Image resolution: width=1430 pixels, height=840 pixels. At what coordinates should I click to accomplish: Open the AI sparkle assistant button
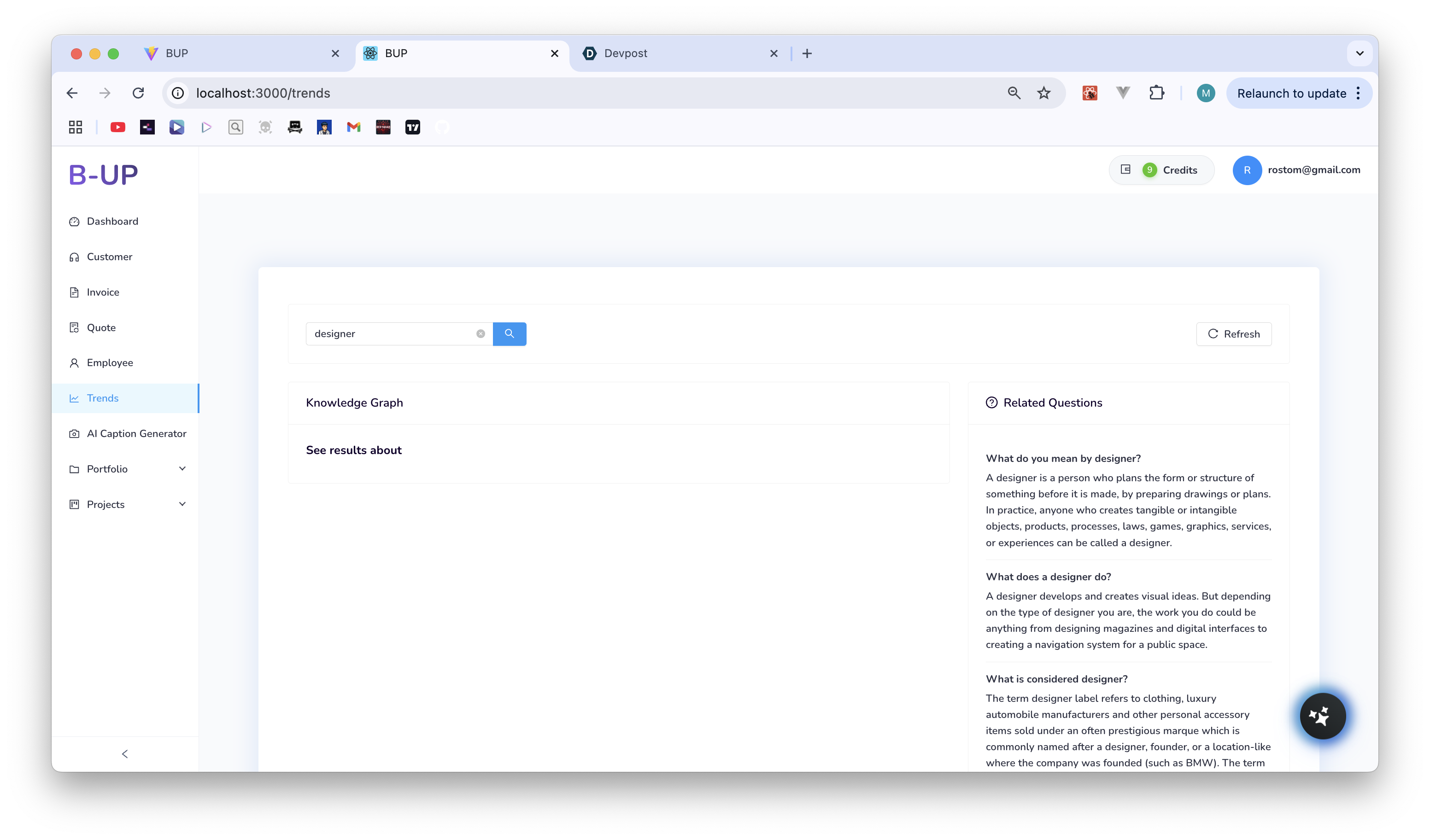tap(1322, 716)
